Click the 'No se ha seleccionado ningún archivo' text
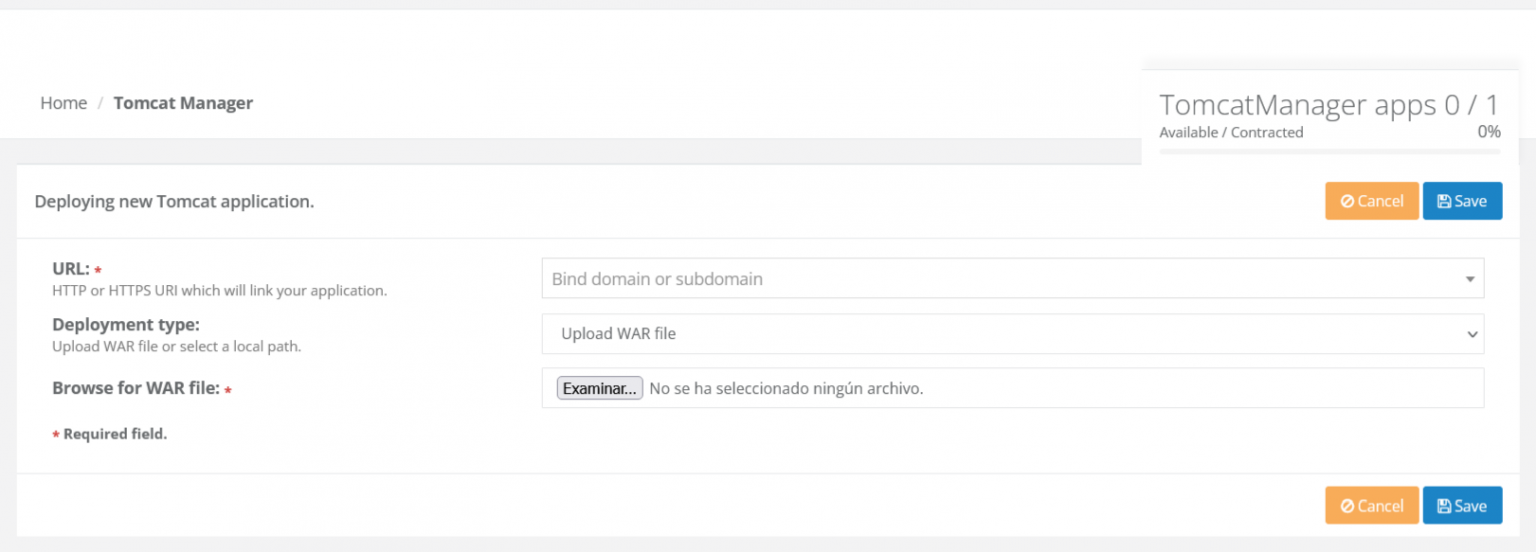The height and width of the screenshot is (552, 1536). tap(786, 388)
